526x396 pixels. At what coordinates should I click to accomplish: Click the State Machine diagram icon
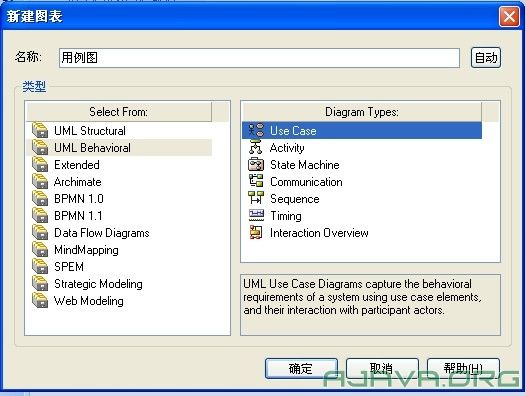click(x=256, y=164)
